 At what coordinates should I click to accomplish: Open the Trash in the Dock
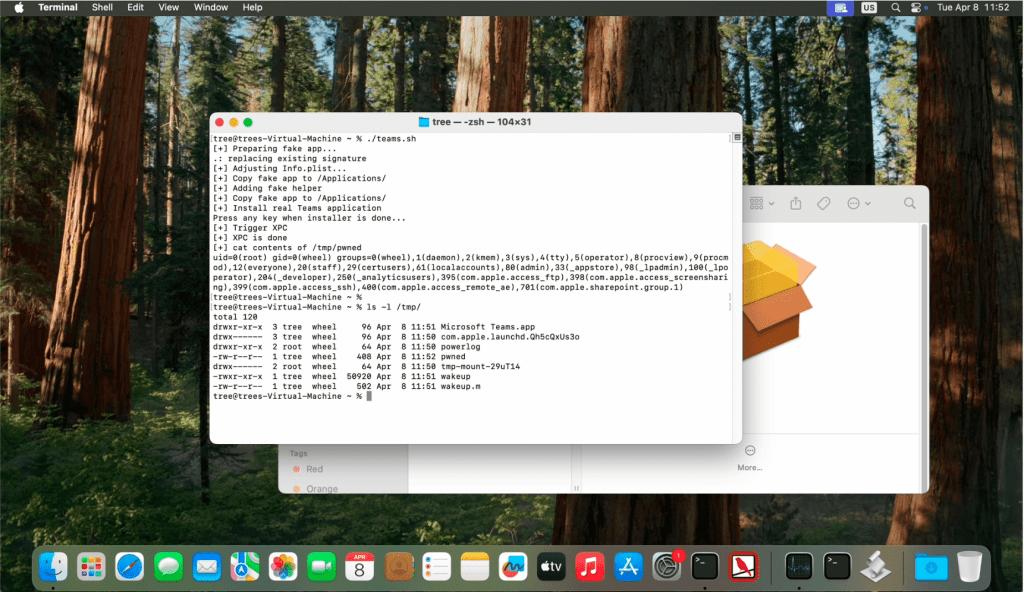(x=969, y=567)
